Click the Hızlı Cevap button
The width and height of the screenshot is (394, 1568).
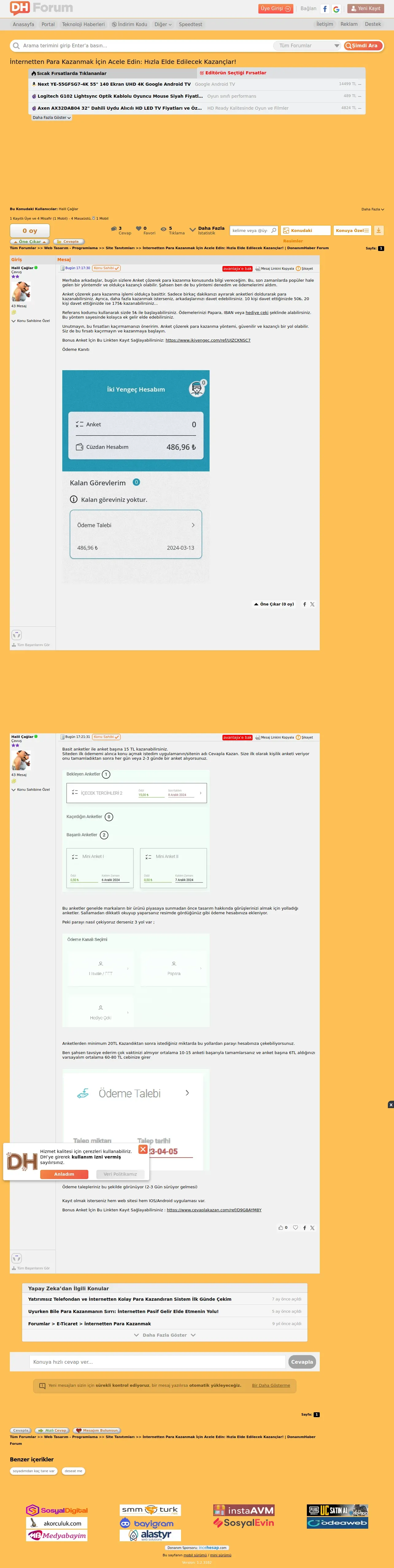click(x=52, y=1430)
